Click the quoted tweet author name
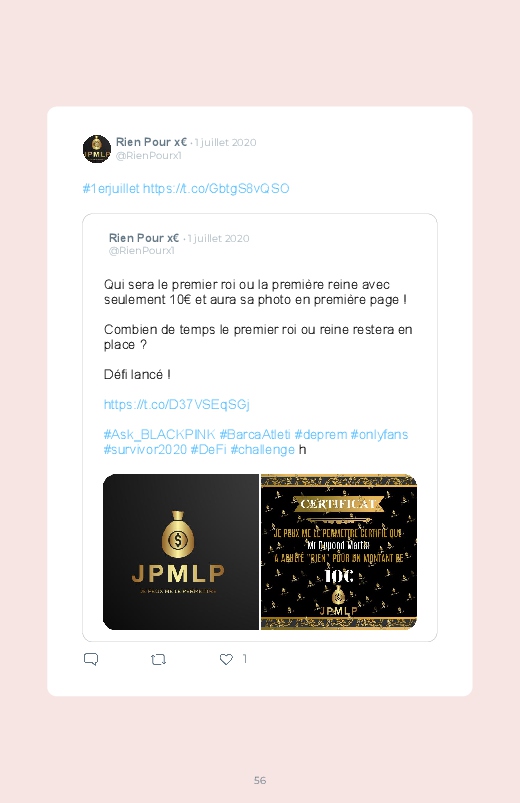Viewport: 520px width, 803px height. pos(144,238)
